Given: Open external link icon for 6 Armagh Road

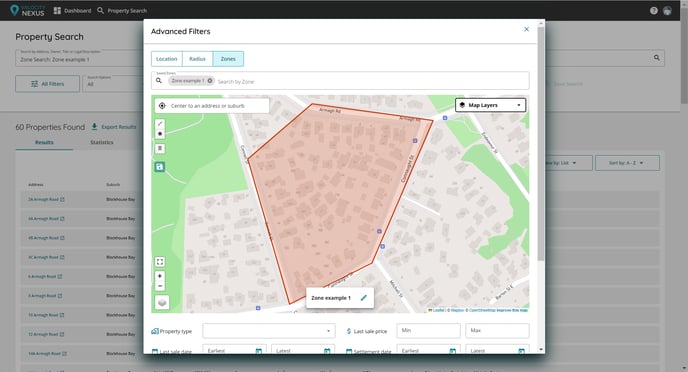Looking at the screenshot, I should pos(60,277).
